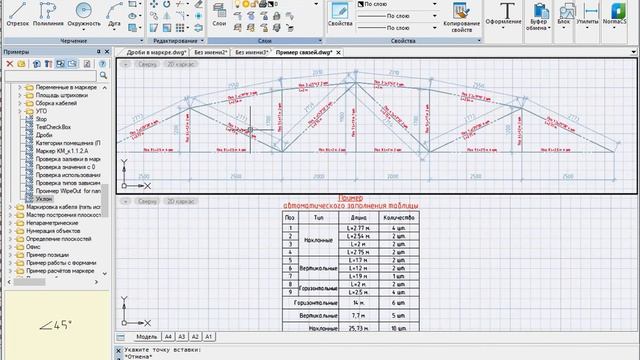This screenshot has width=640, height=360.
Task: Toggle the layer plot printer icon
Action: (x=262, y=4)
